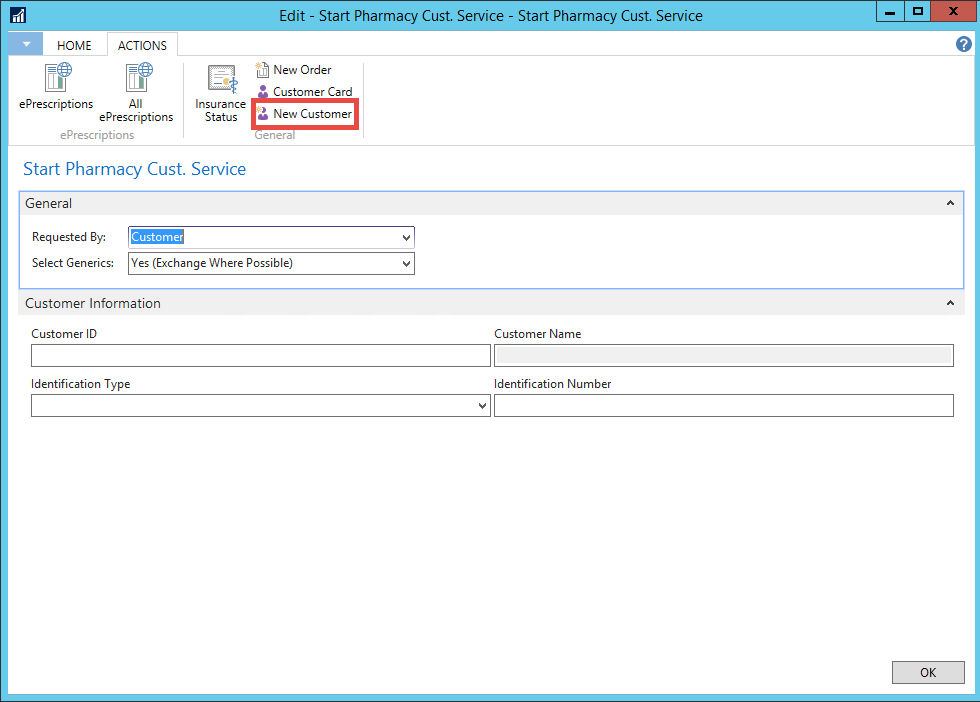Select the ACTIONS ribbon tab
The image size is (980, 702).
[142, 46]
